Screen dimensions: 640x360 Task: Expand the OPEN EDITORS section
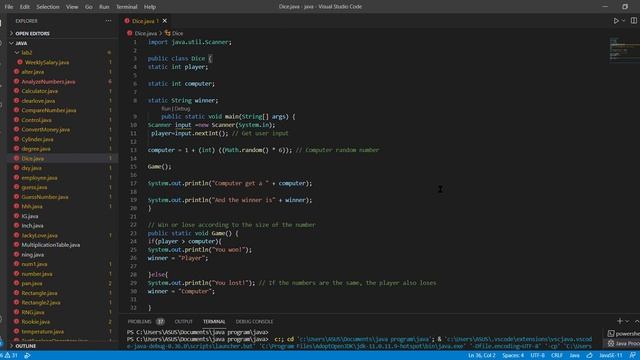[63, 33]
